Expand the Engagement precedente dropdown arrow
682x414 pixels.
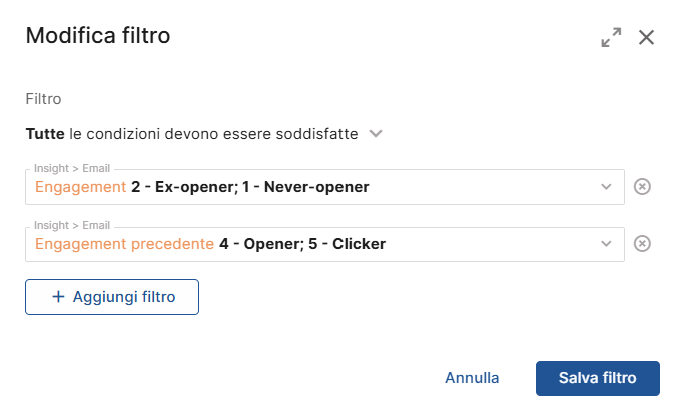(x=606, y=244)
